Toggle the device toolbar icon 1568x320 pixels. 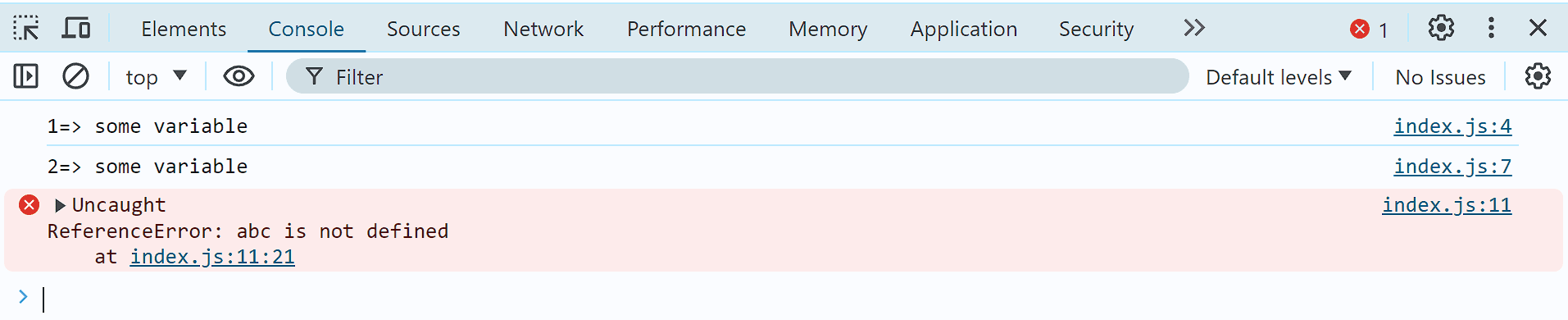(x=76, y=28)
